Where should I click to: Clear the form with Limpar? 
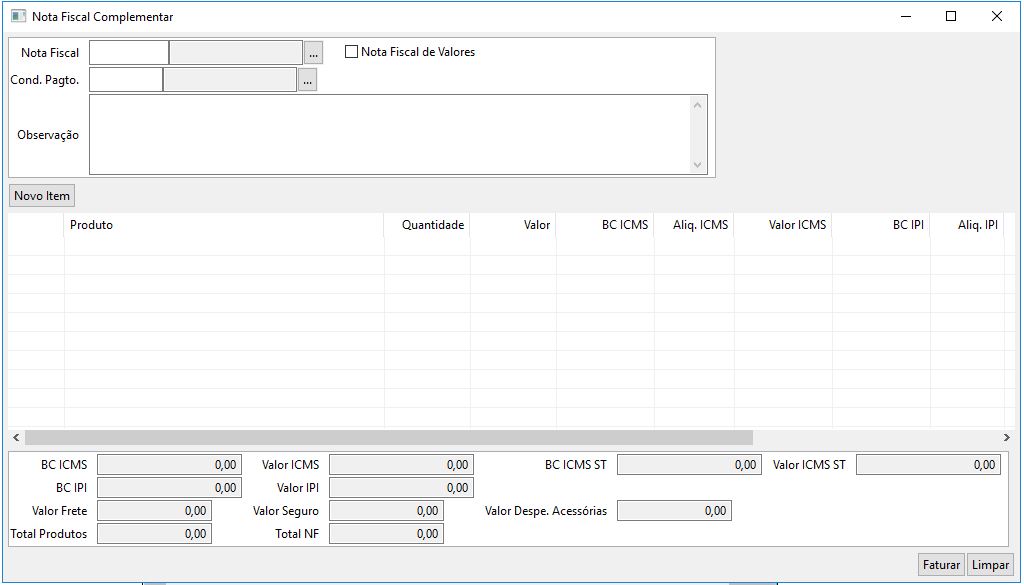[990, 565]
